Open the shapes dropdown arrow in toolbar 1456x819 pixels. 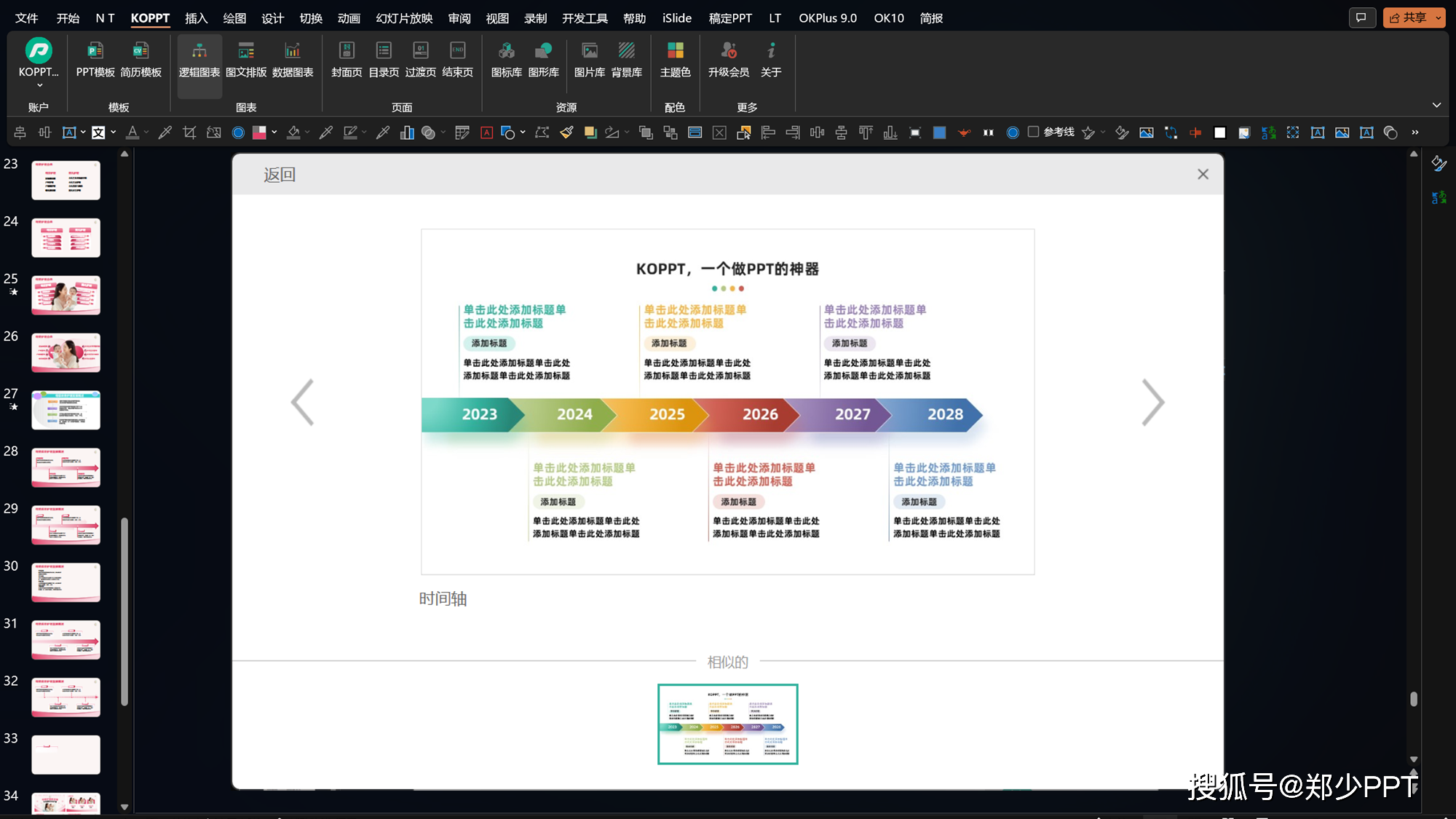523,132
